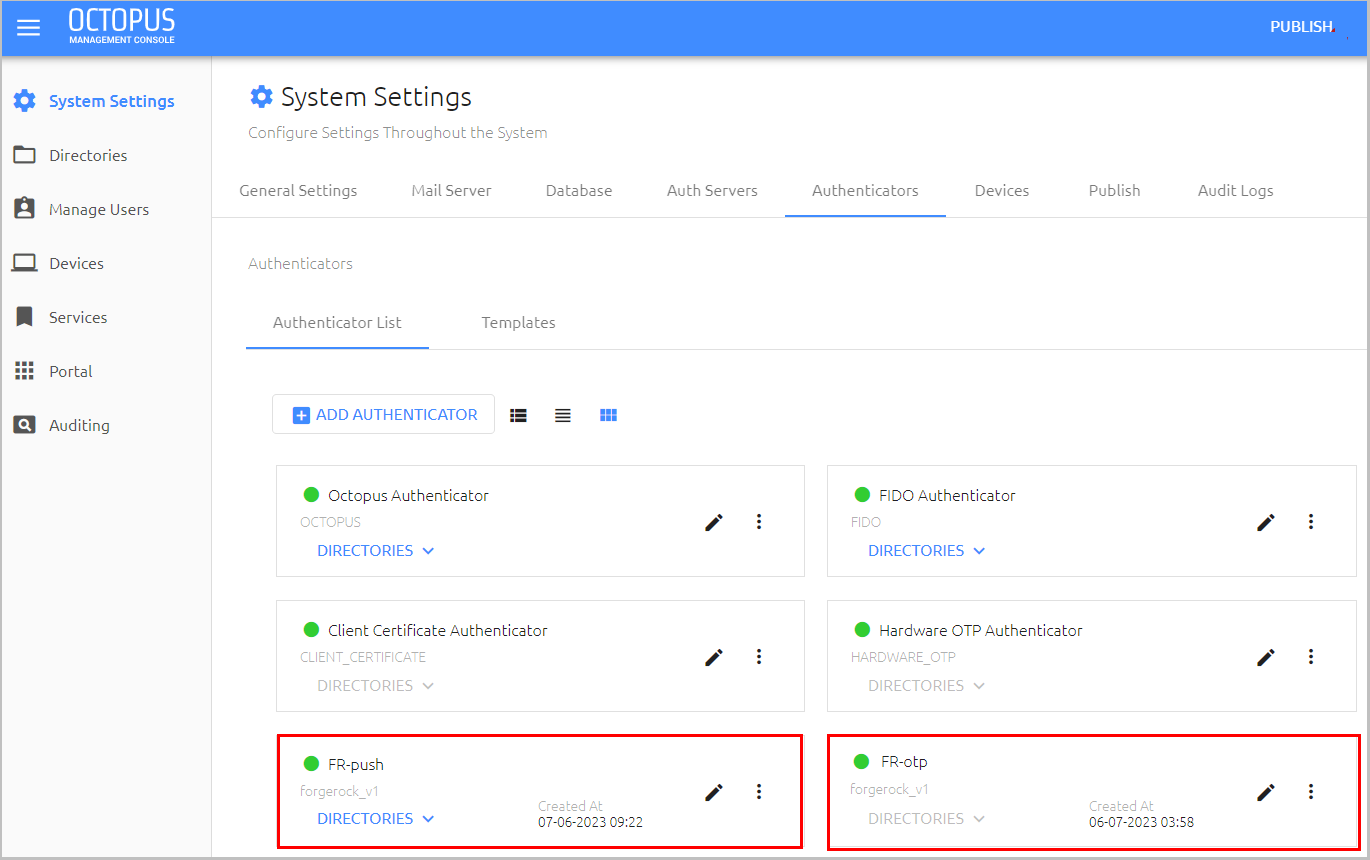The height and width of the screenshot is (860, 1370).
Task: Edit the Hardware OTP Authenticator
Action: [x=1266, y=656]
